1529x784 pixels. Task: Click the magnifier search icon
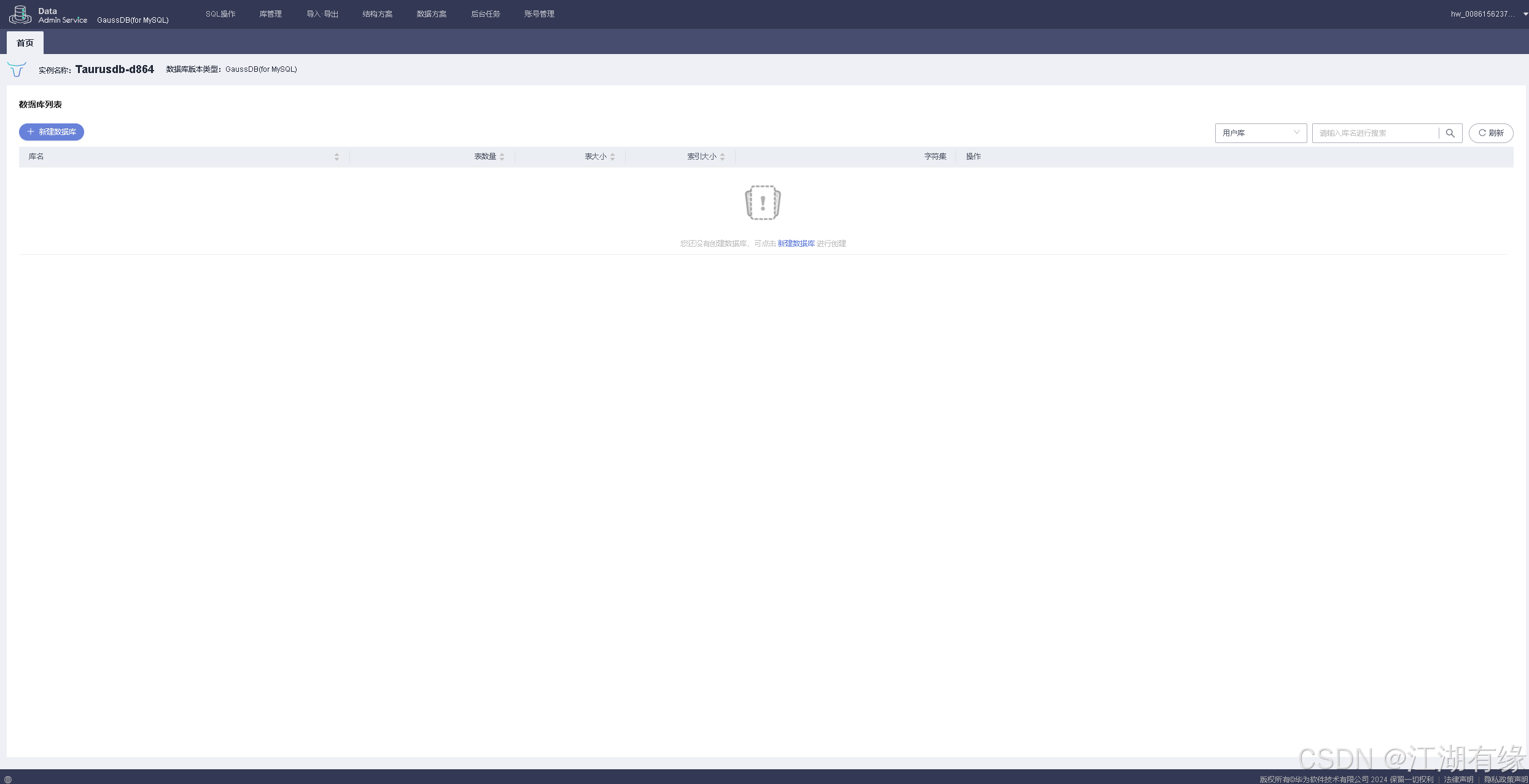pyautogui.click(x=1450, y=133)
